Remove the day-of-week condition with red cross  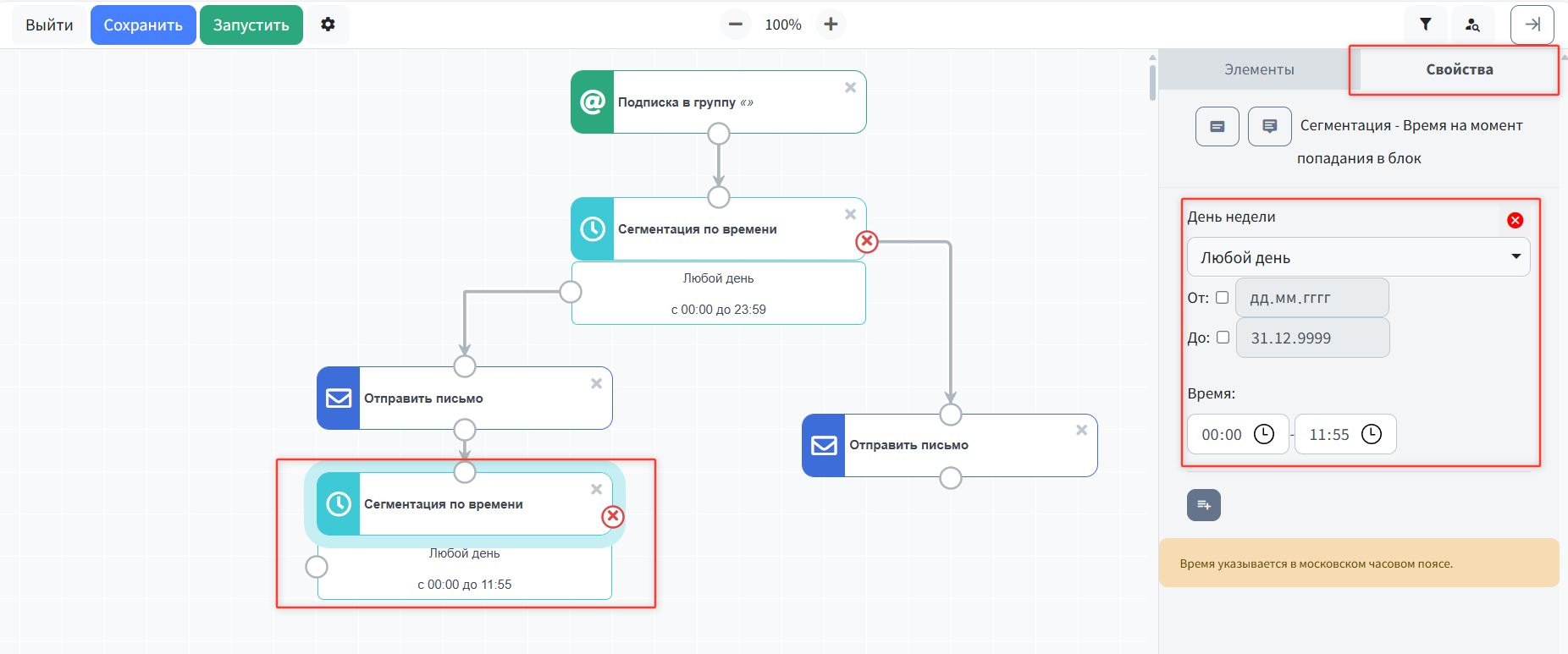[1516, 220]
